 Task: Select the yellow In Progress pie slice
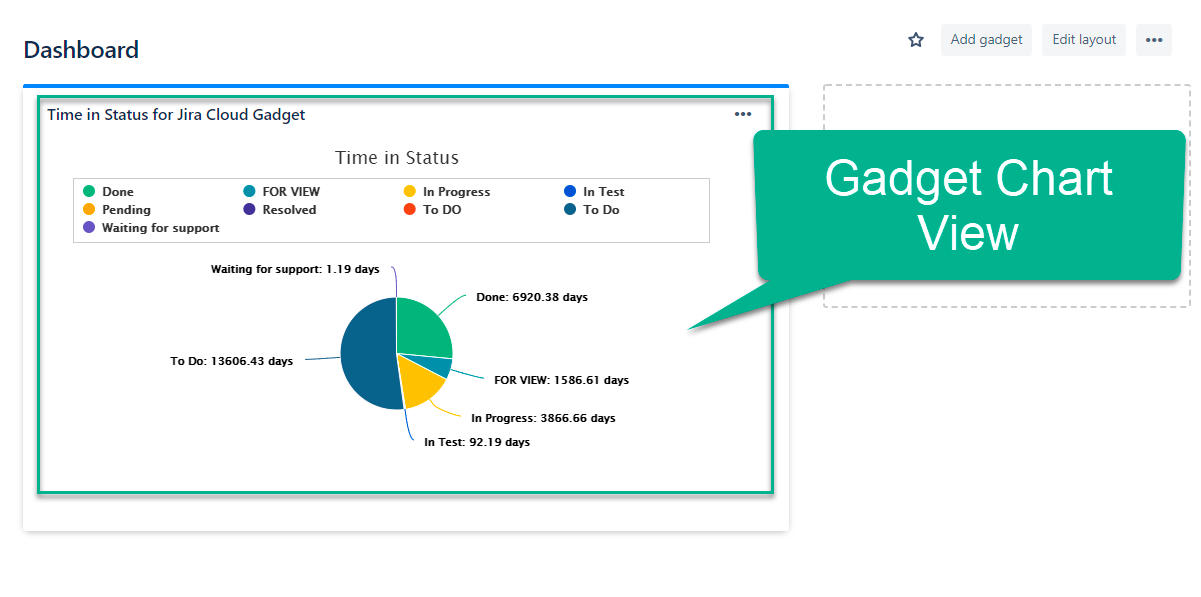[x=420, y=382]
